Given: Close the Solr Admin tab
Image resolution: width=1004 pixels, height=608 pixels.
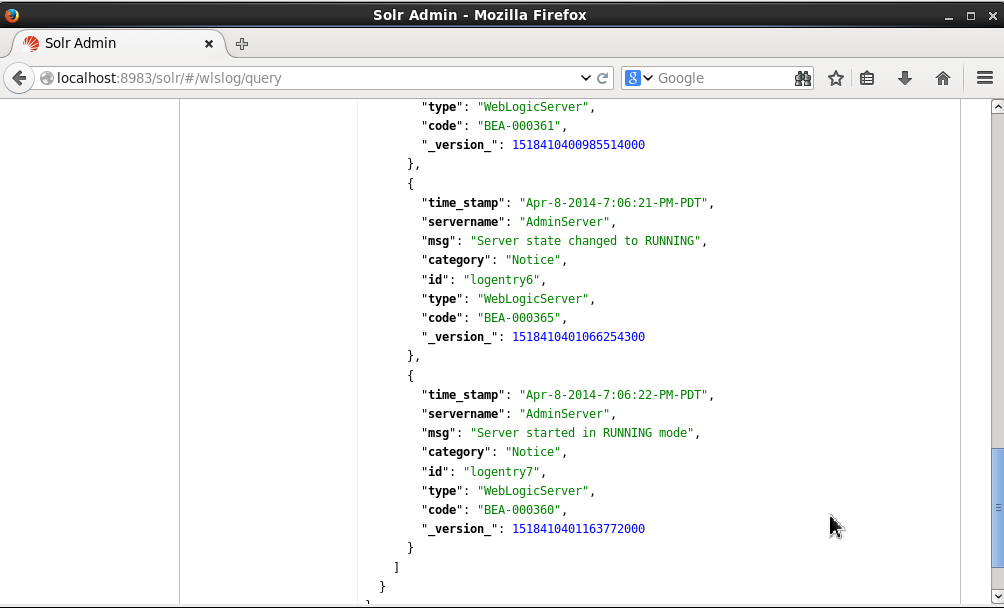Looking at the screenshot, I should coord(209,44).
